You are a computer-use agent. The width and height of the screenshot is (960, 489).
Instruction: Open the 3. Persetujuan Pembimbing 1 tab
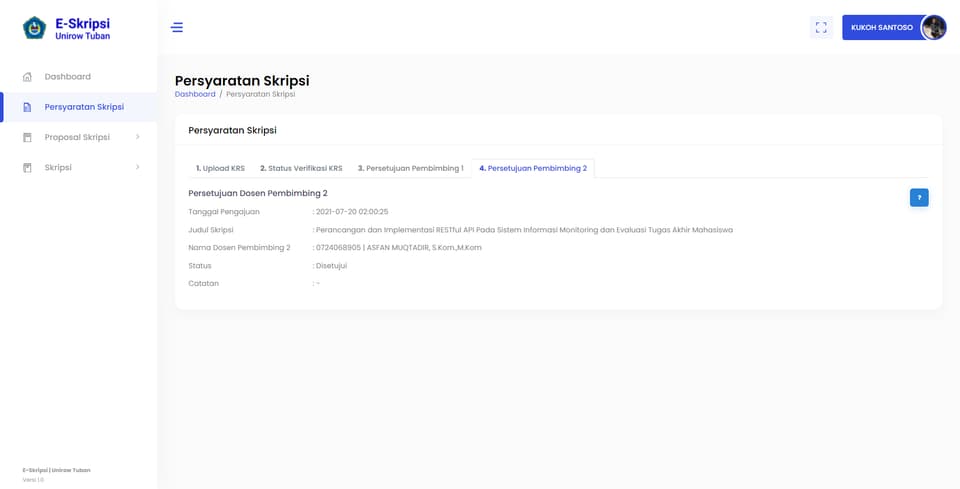pyautogui.click(x=411, y=168)
